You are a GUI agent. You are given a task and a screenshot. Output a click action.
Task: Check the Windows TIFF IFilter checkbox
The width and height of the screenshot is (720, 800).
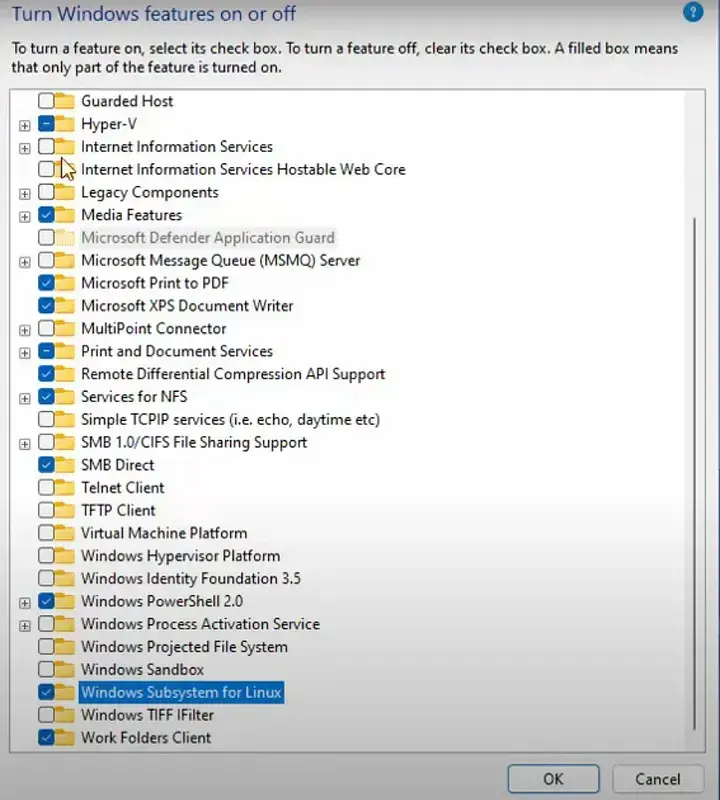[x=46, y=715]
